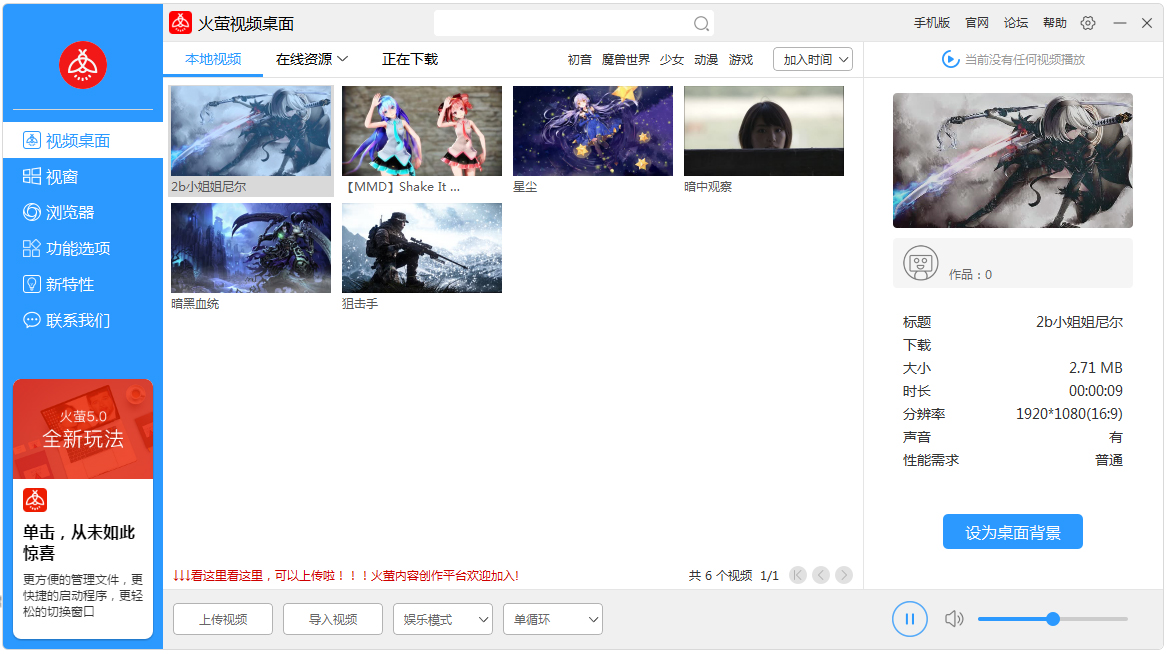
Task: Pause the current playback
Action: pyautogui.click(x=909, y=619)
